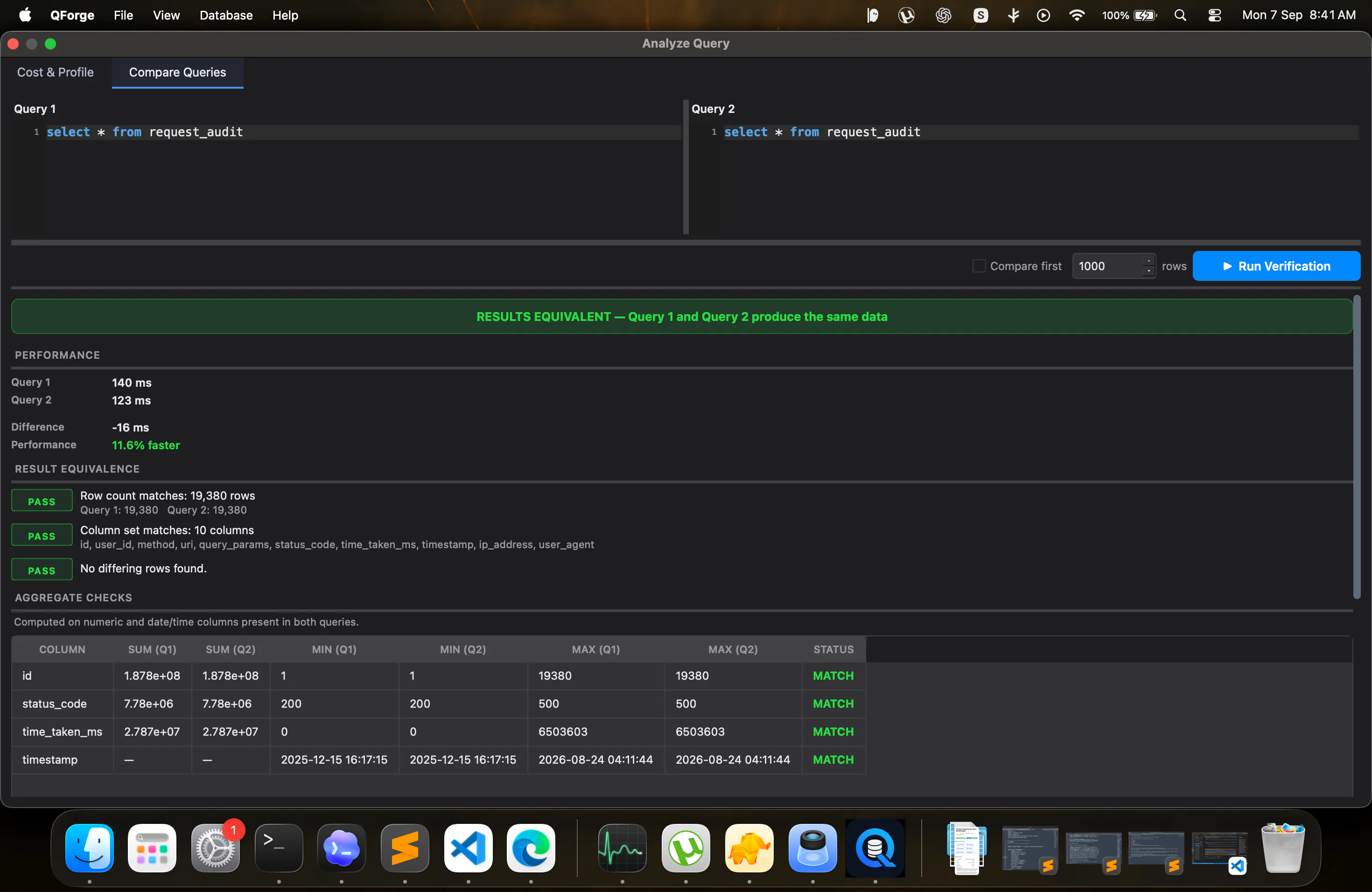Open Control Center in the menu bar
Image resolution: width=1372 pixels, height=892 pixels.
pyautogui.click(x=1215, y=15)
